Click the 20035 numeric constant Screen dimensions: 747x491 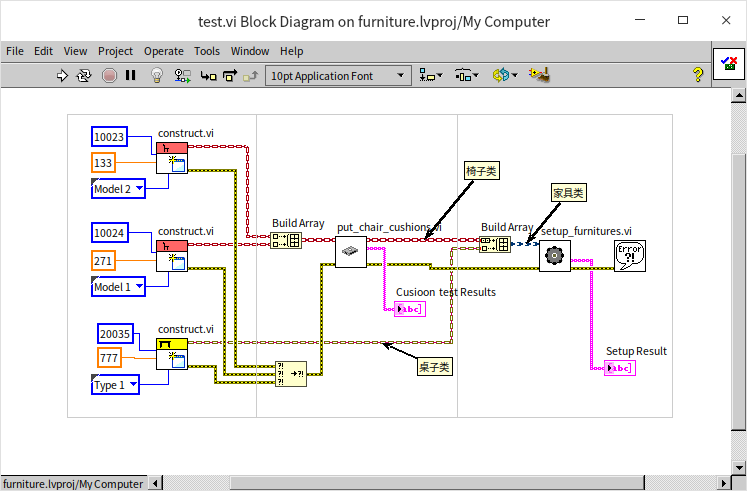point(115,333)
